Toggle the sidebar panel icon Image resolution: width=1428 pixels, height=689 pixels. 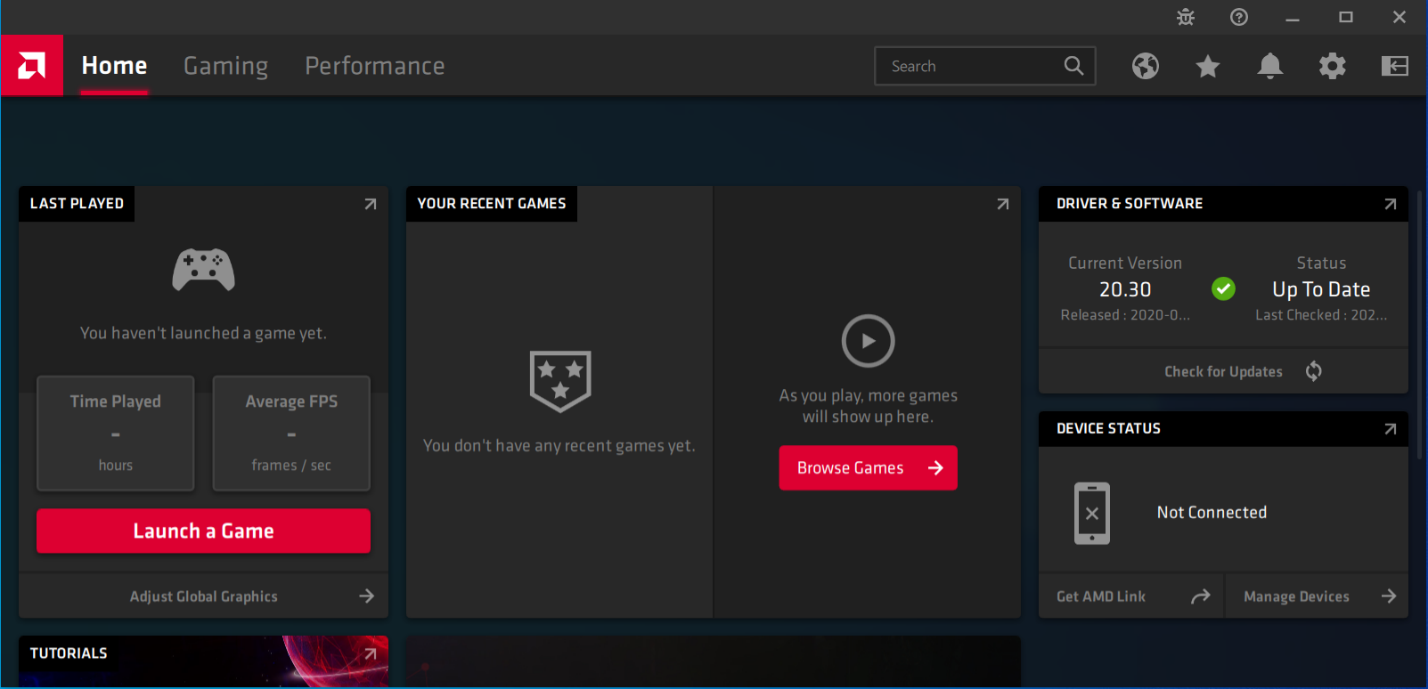(1394, 66)
